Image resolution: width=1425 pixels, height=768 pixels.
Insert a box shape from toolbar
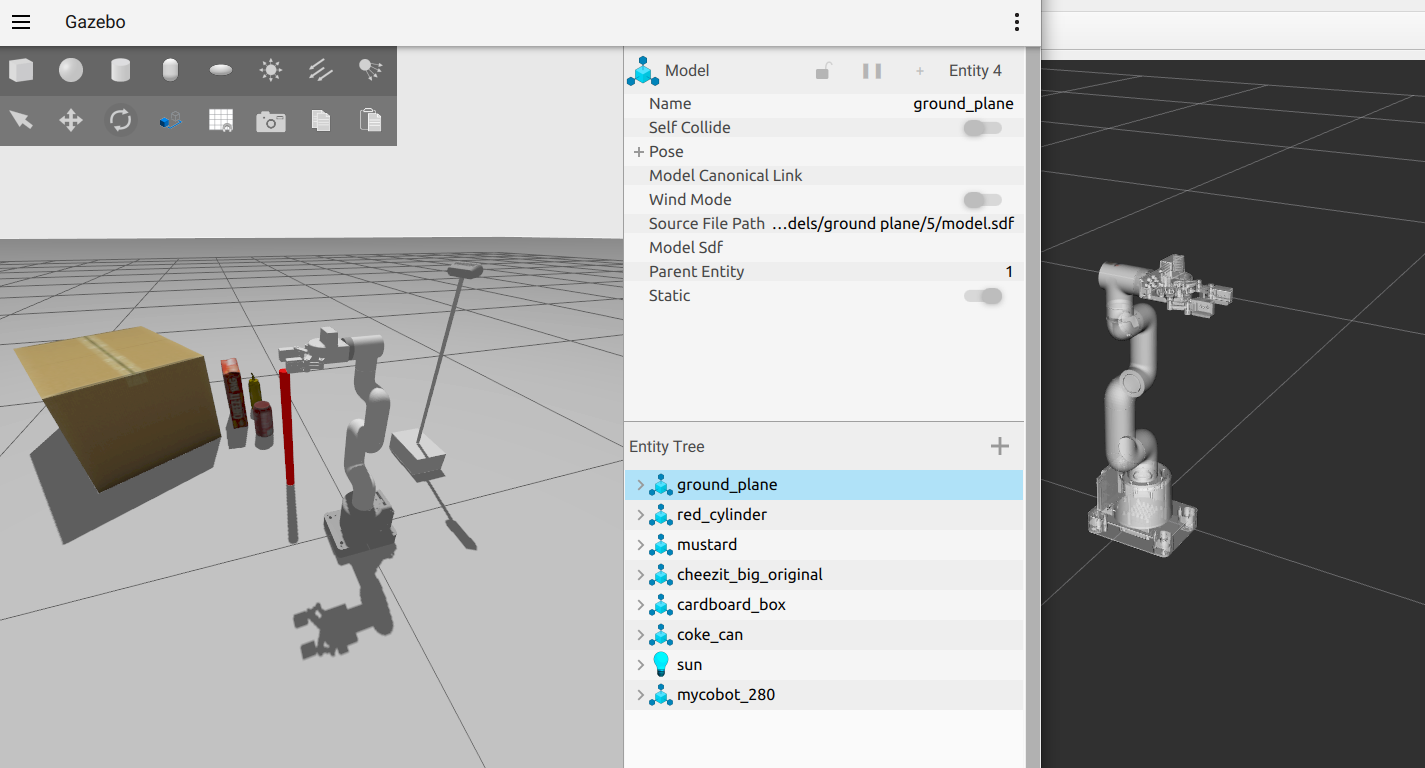pyautogui.click(x=21, y=70)
